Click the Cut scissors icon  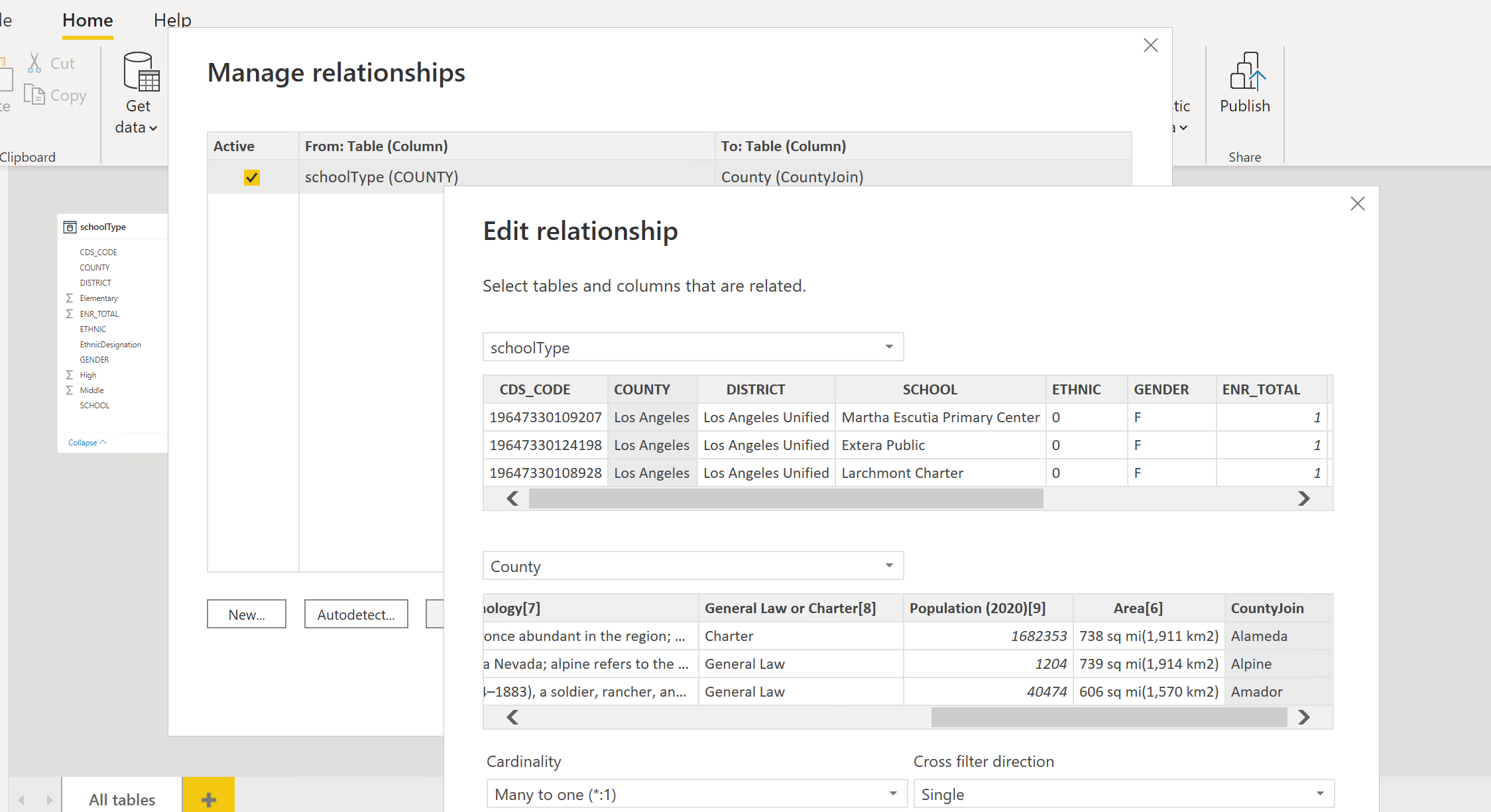[x=34, y=63]
